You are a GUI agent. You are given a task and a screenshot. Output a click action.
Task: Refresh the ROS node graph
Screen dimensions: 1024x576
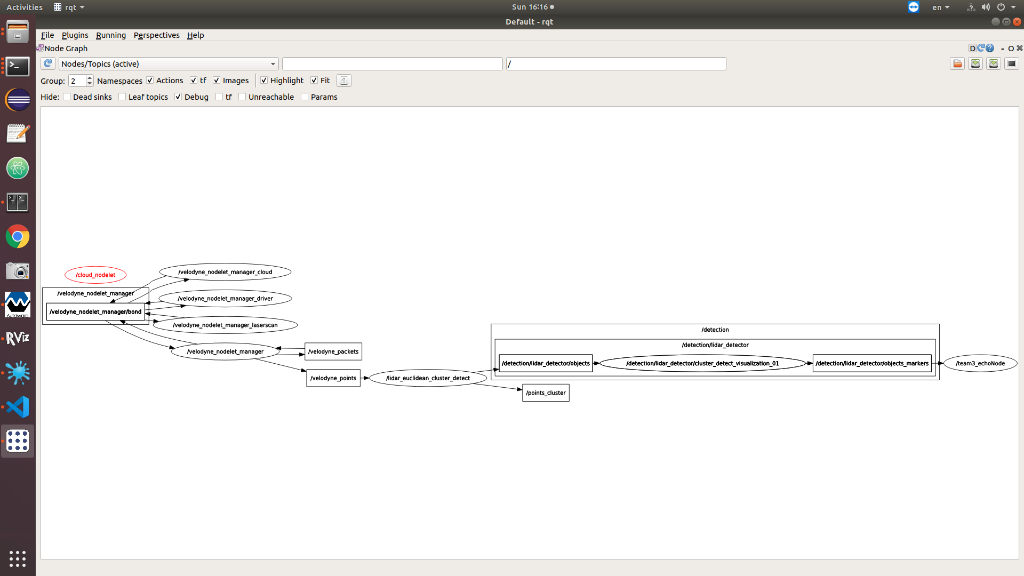pyautogui.click(x=48, y=63)
